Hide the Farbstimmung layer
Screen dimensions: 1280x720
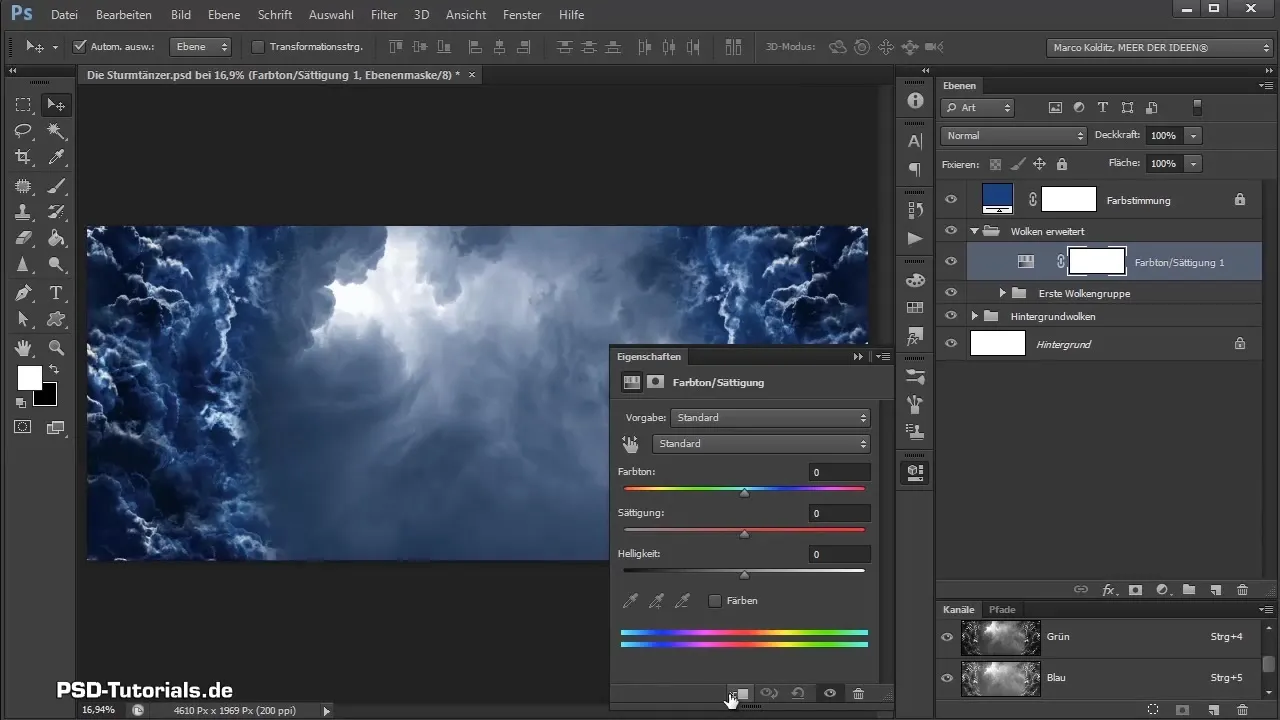(x=951, y=200)
